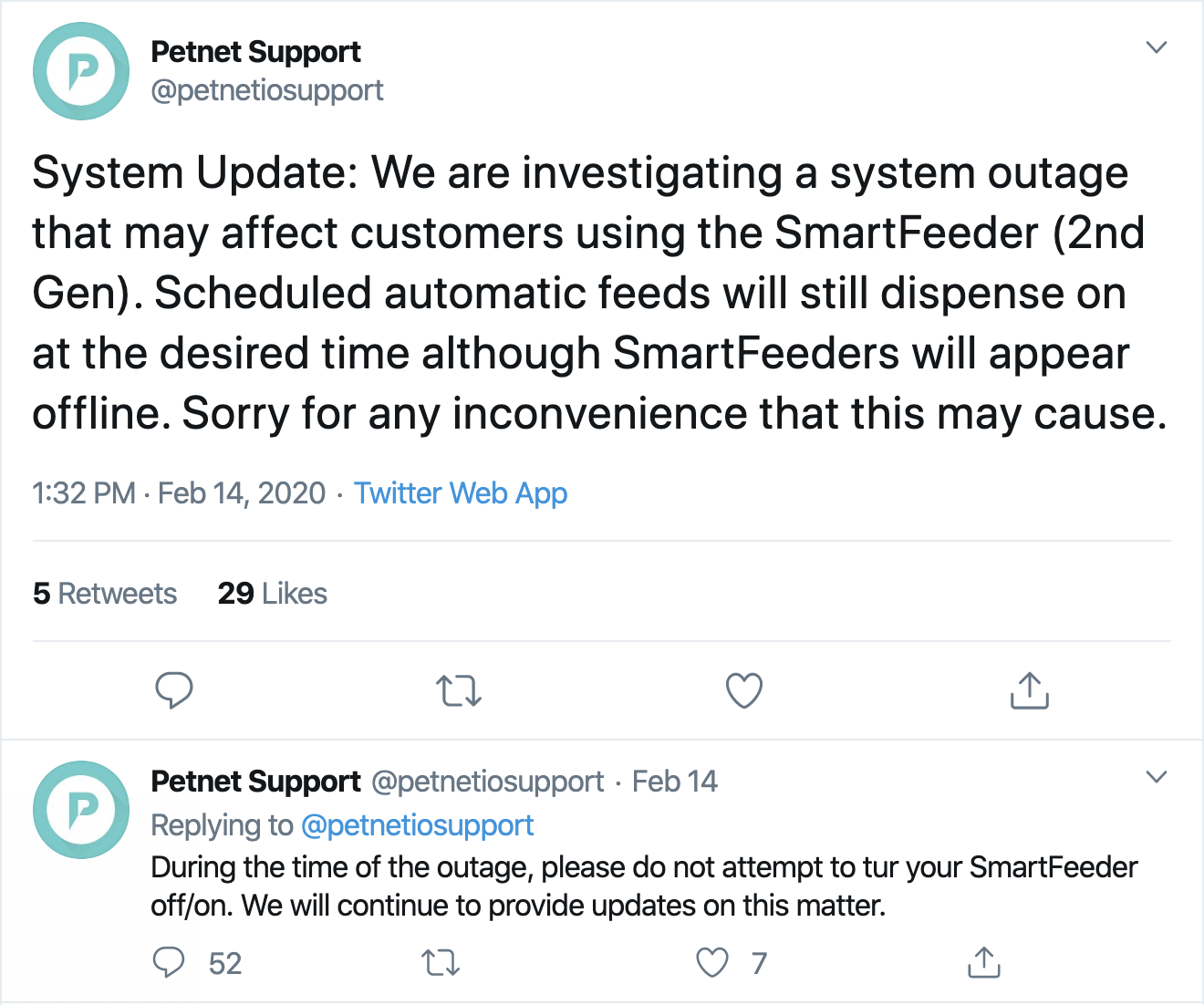The width and height of the screenshot is (1204, 1005).
Task: Share the main tweet via share icon
Action: 1030,691
